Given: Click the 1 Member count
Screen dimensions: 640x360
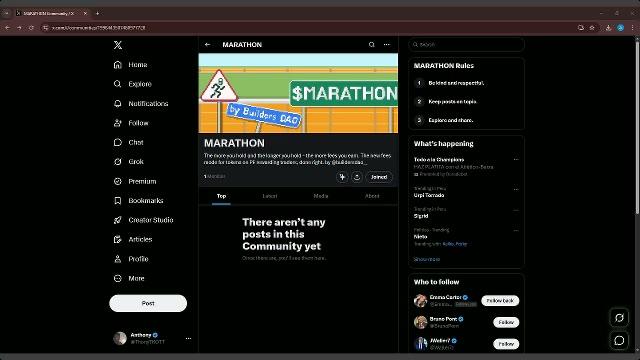Looking at the screenshot, I should [215, 176].
